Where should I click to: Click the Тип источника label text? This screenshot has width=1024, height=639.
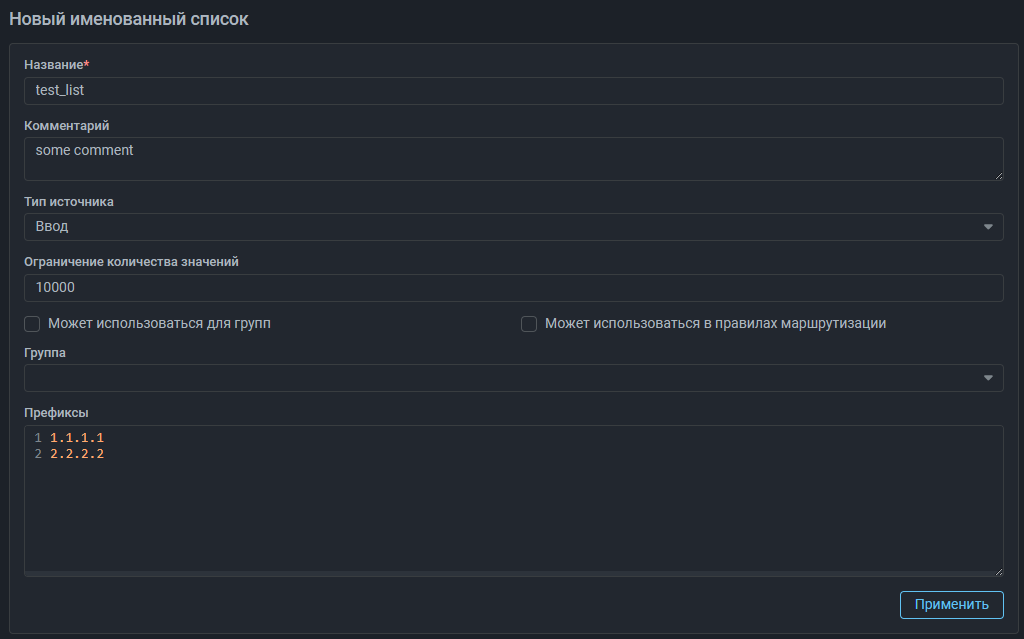pyautogui.click(x=69, y=201)
